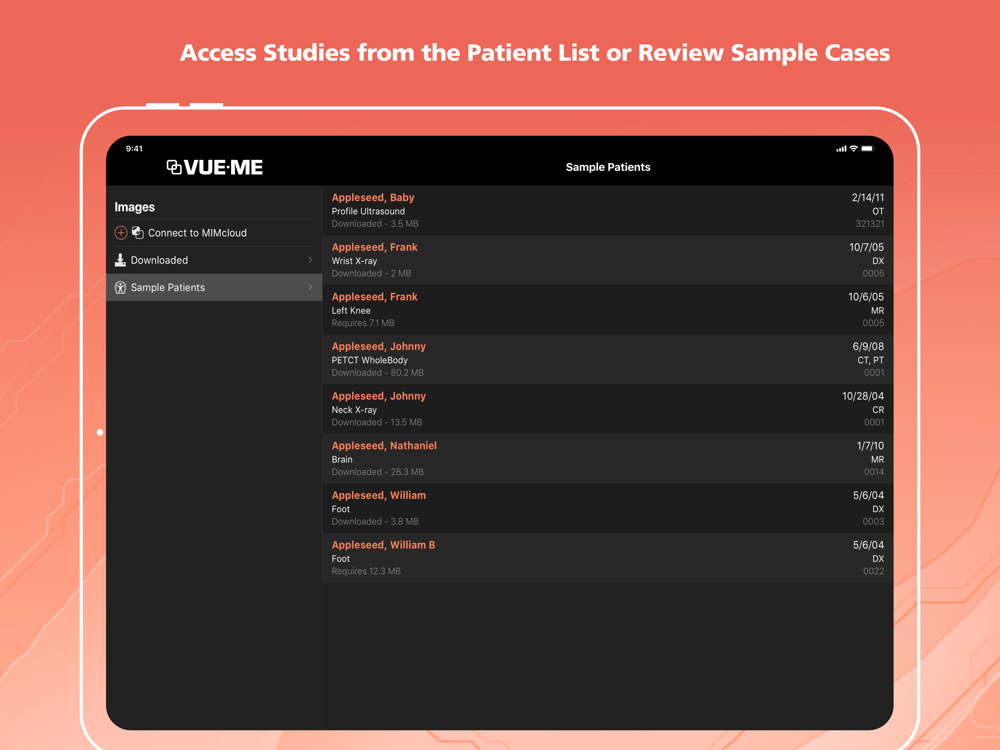Click the Downloaded - 2 MB status text
This screenshot has height=750, width=1000.
click(x=371, y=274)
